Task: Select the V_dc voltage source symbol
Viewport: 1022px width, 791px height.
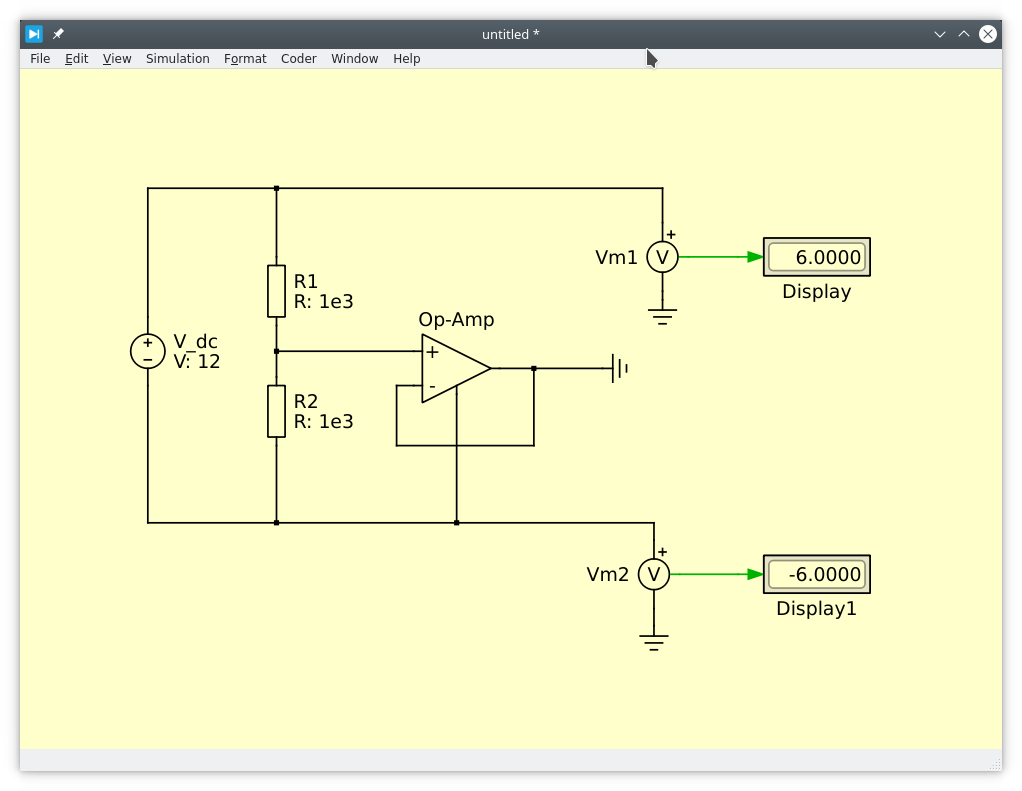Action: click(x=148, y=351)
